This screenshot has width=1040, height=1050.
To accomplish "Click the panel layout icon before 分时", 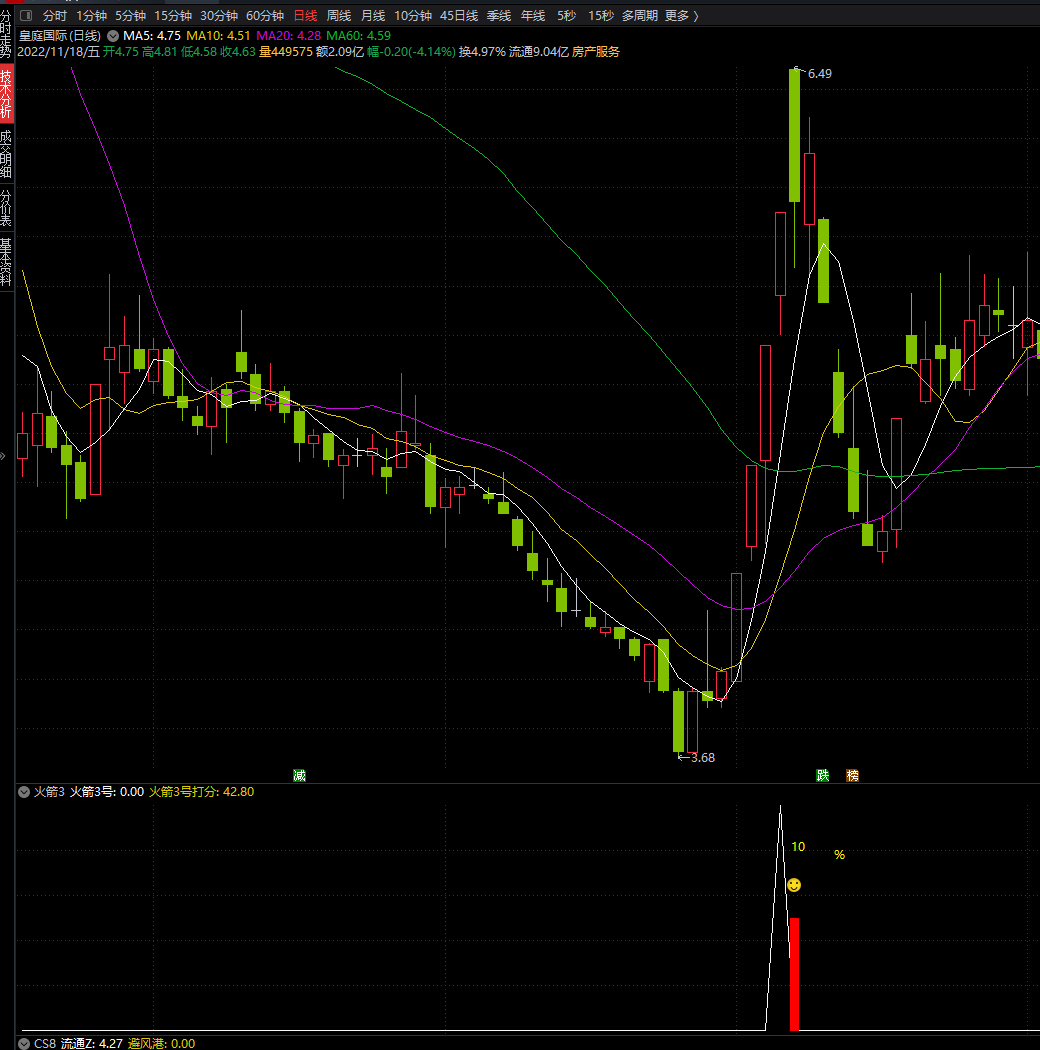I will (x=26, y=15).
